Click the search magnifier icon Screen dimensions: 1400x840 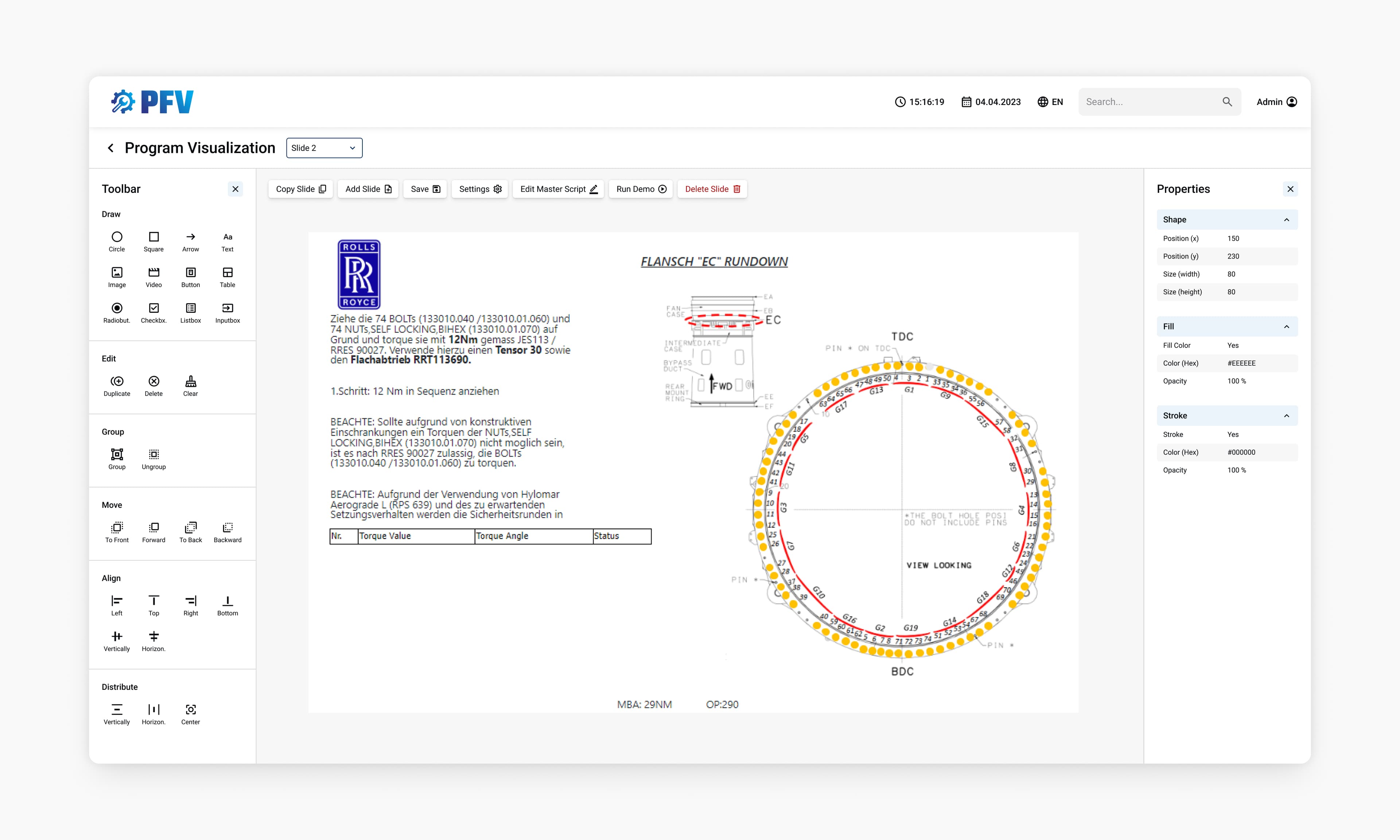click(1227, 102)
